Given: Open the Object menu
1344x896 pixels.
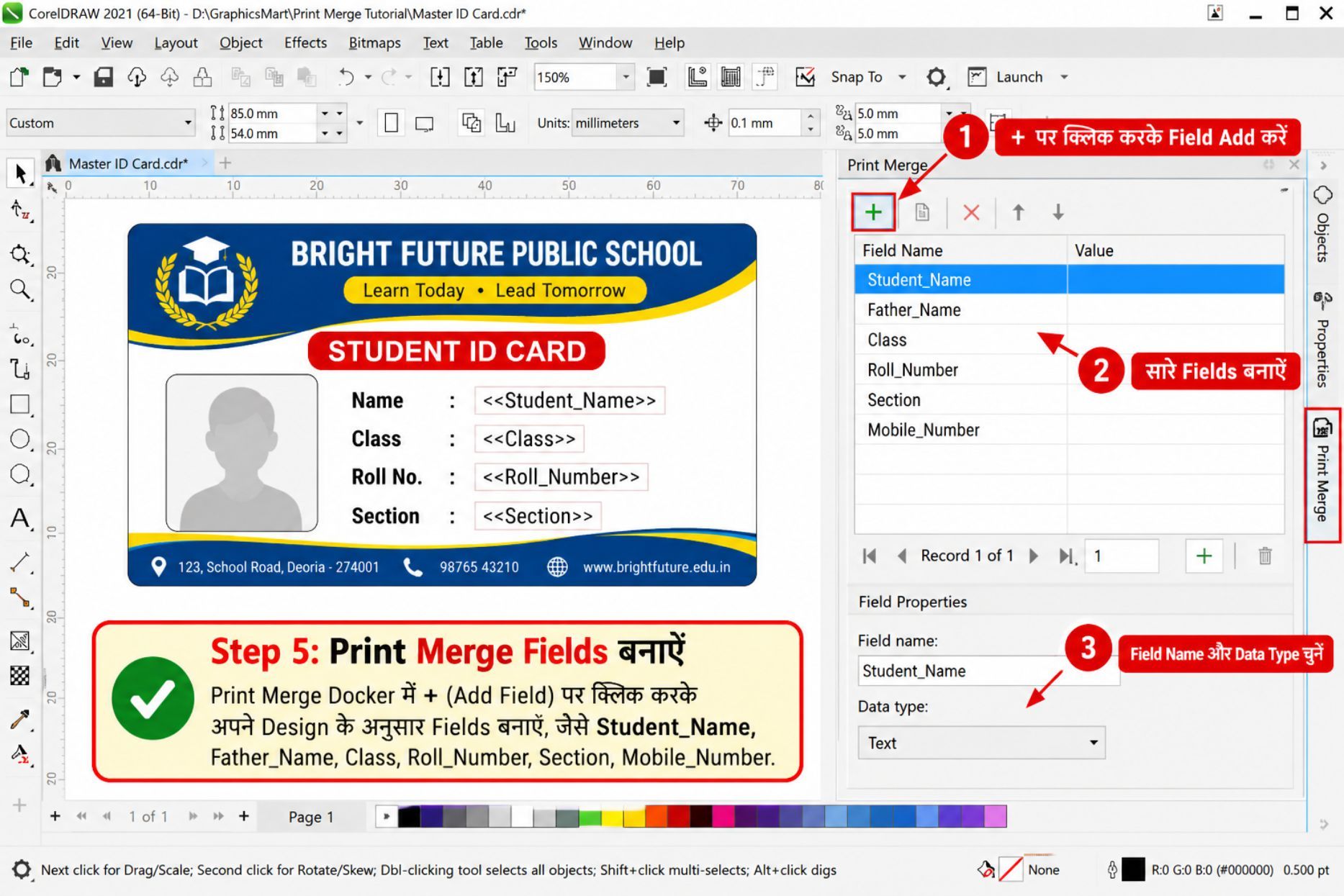Looking at the screenshot, I should pos(240,43).
